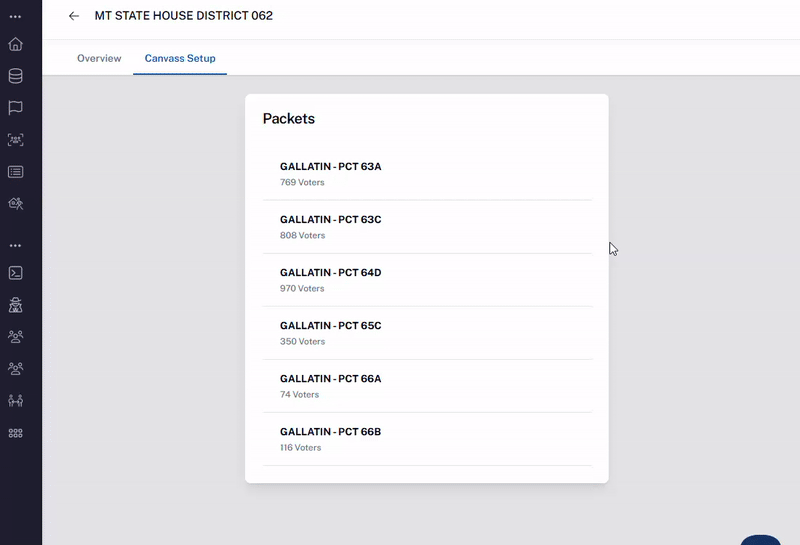The image size is (800, 545).
Task: Click the middle ellipsis in sidebar
Action: [x=15, y=245]
